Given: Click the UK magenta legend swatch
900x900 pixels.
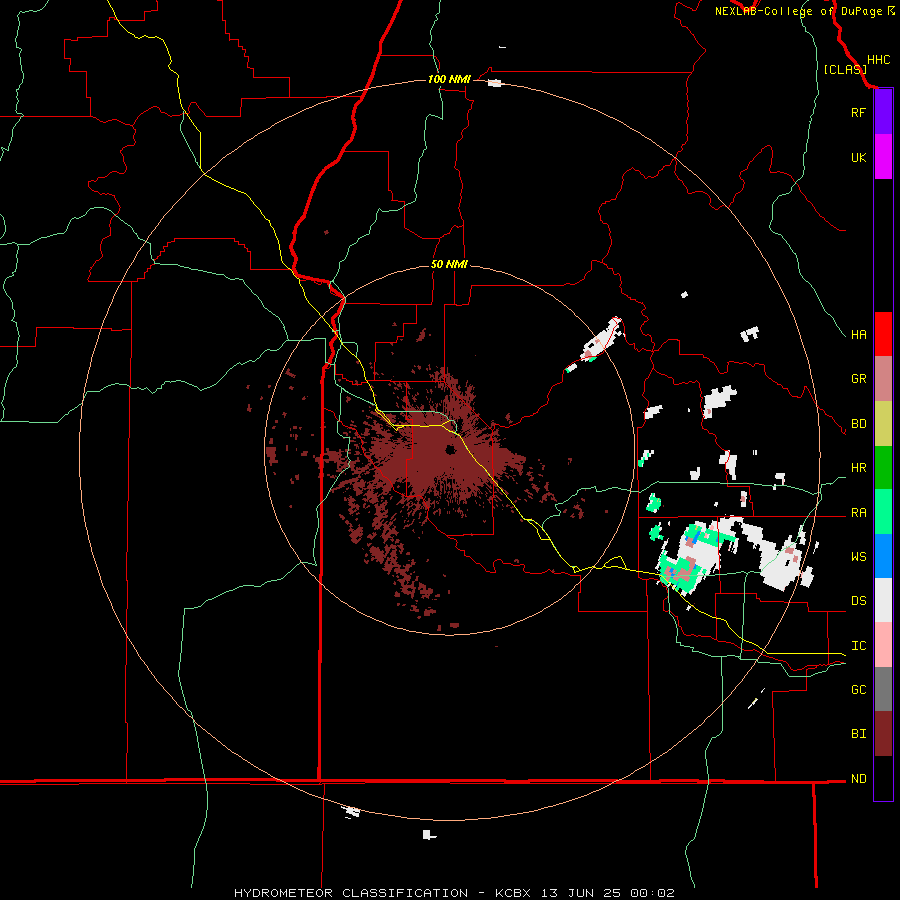Looking at the screenshot, I should 883,157.
